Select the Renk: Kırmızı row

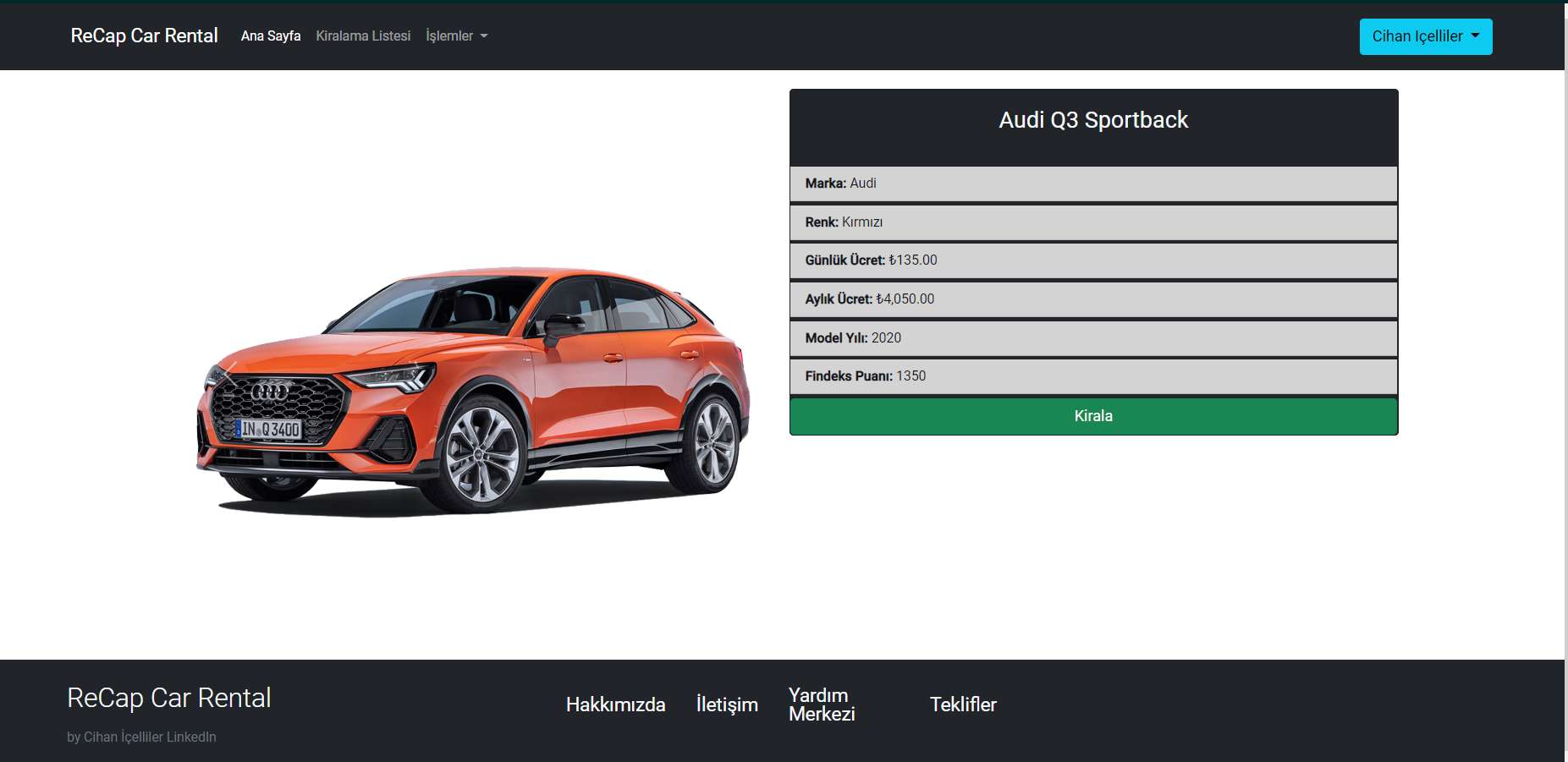coord(1093,222)
